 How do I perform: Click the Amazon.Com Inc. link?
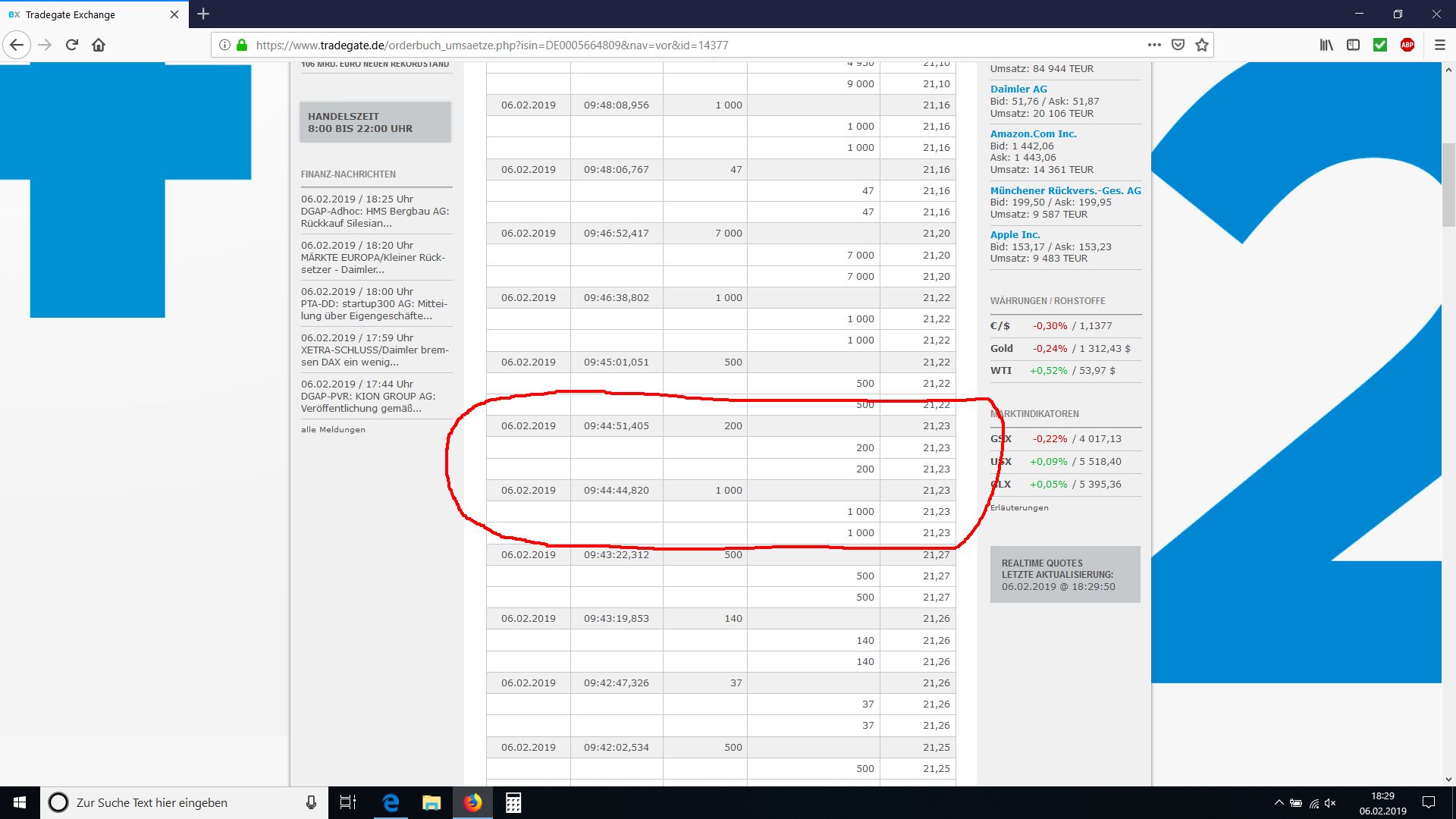[1033, 133]
